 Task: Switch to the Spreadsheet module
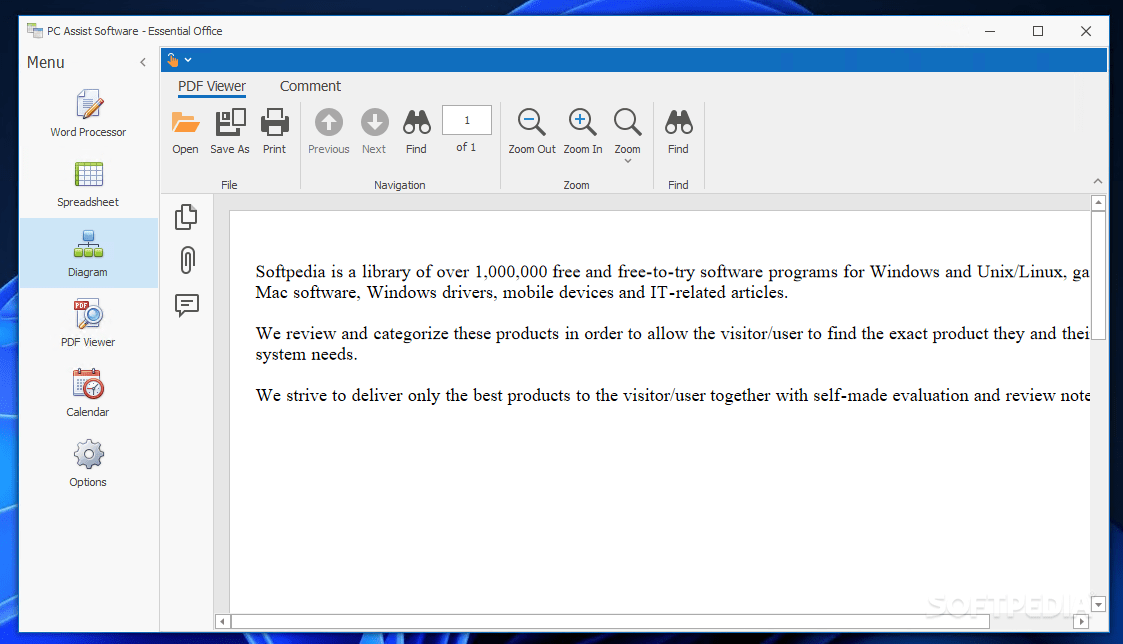point(87,182)
